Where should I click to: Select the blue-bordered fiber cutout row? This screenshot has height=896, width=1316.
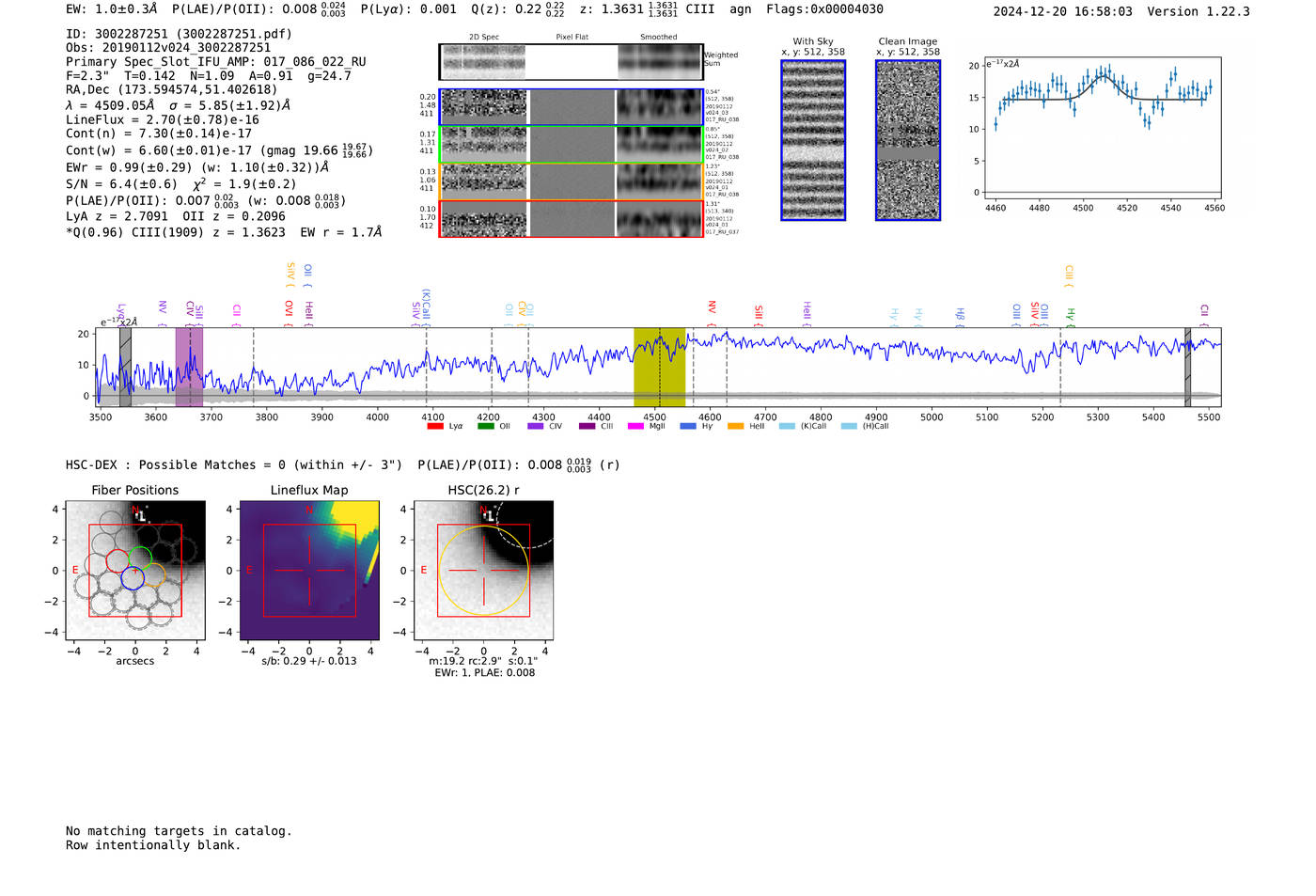[x=571, y=107]
